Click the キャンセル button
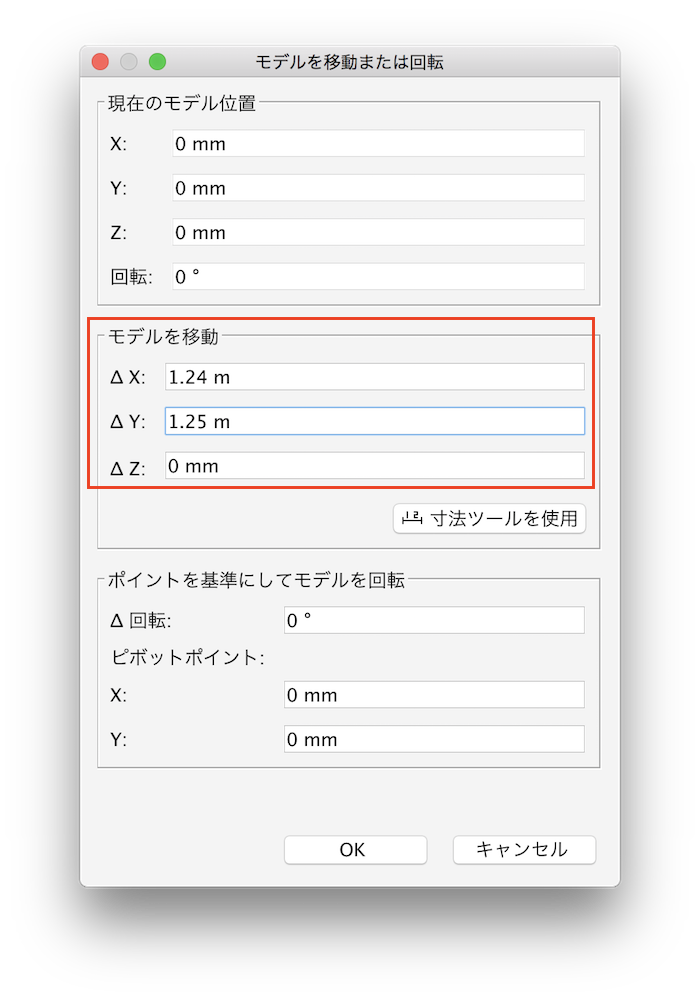The width and height of the screenshot is (700, 1001). 524,850
